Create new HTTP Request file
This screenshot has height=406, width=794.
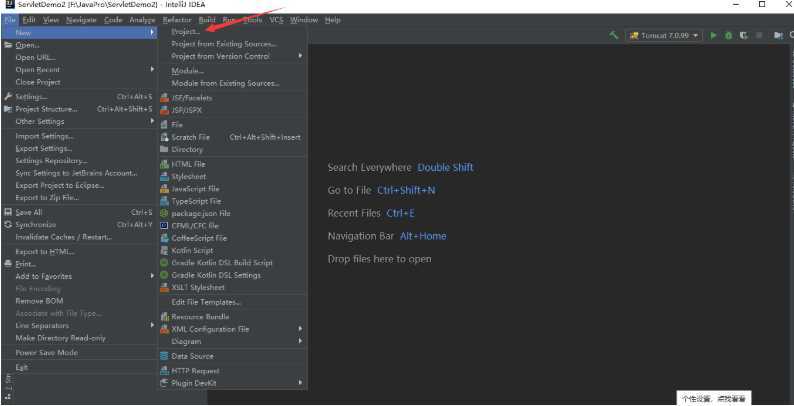click(x=194, y=370)
